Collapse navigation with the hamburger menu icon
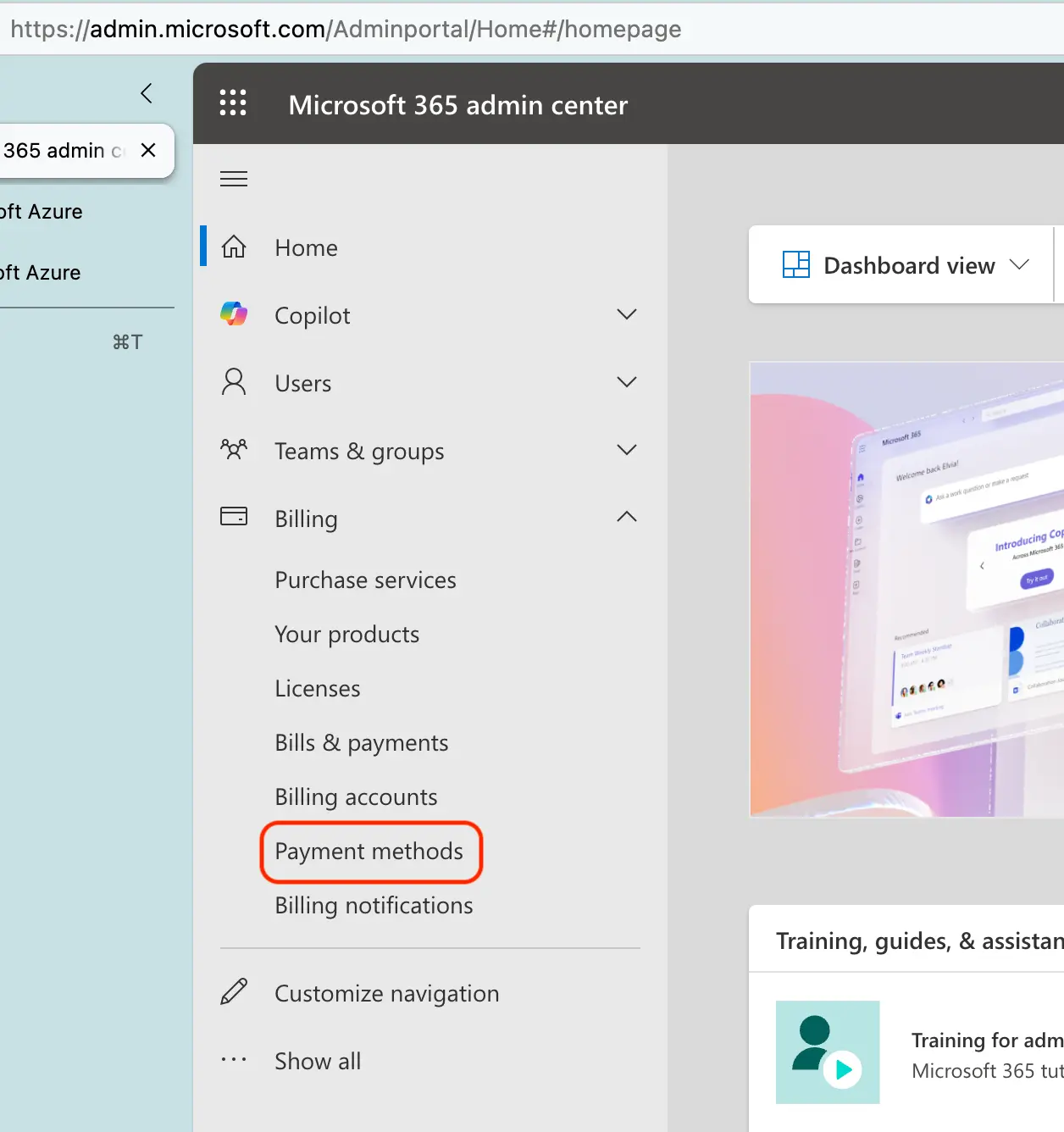Viewport: 1064px width, 1132px height. pos(234,179)
